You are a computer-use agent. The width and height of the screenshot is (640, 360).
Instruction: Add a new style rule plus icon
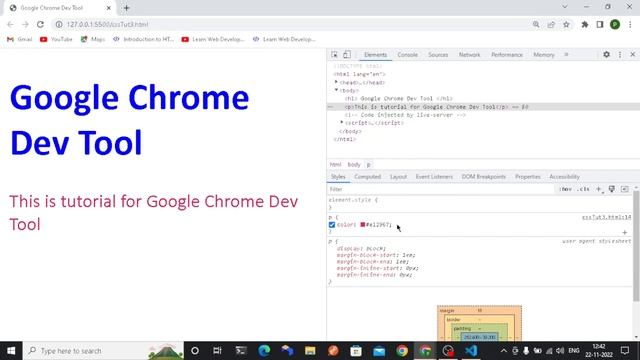pos(599,189)
